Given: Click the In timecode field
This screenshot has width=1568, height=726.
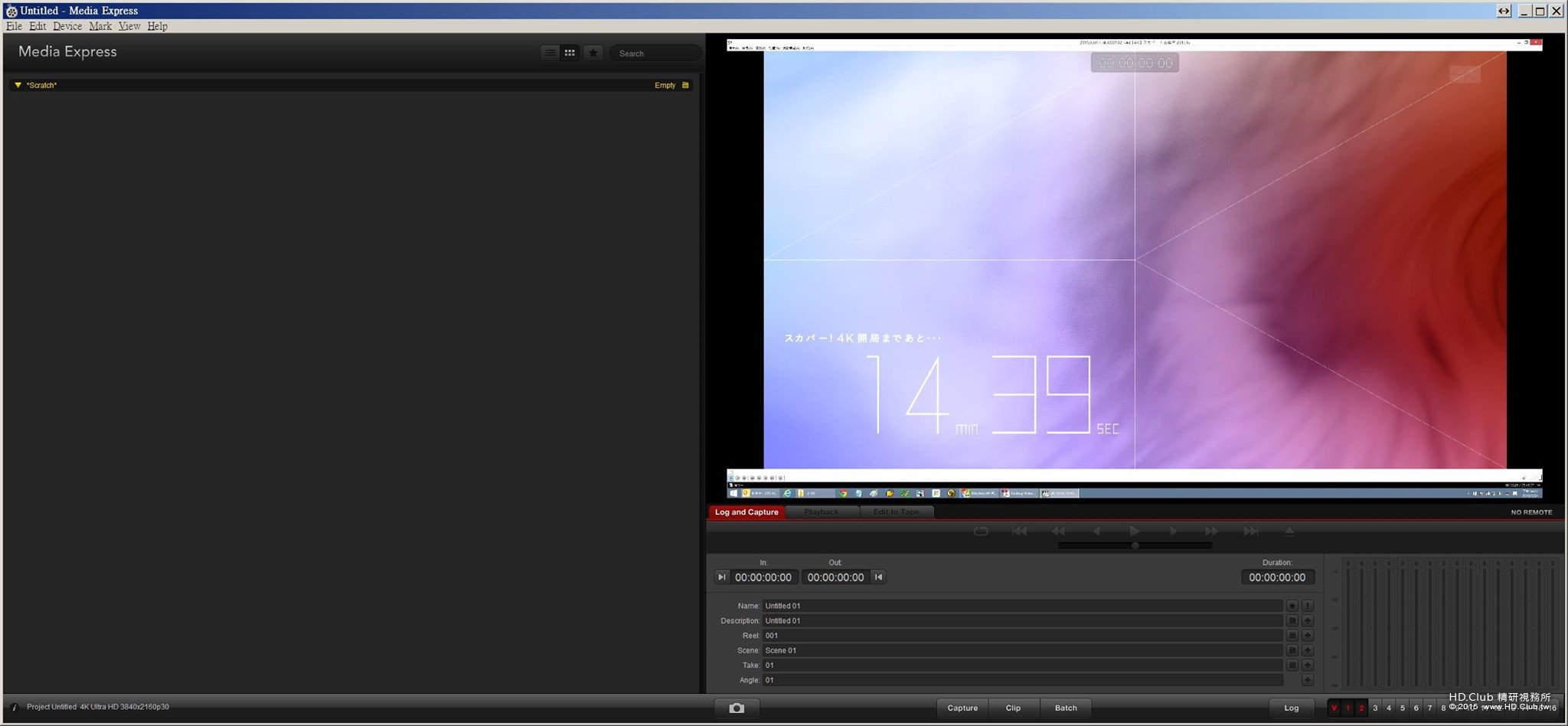Looking at the screenshot, I should 763,577.
